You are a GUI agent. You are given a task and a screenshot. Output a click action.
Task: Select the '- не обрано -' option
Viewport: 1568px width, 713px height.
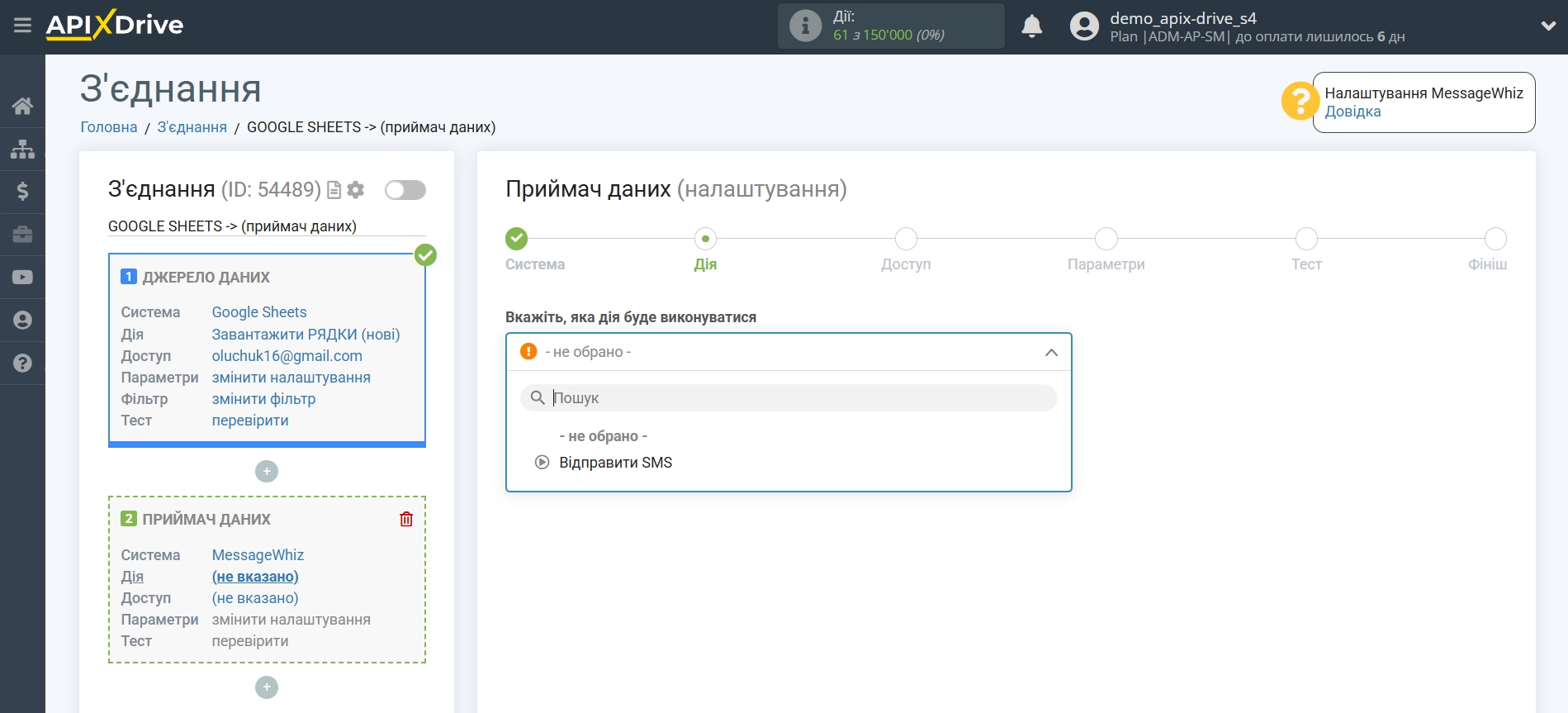tap(604, 436)
